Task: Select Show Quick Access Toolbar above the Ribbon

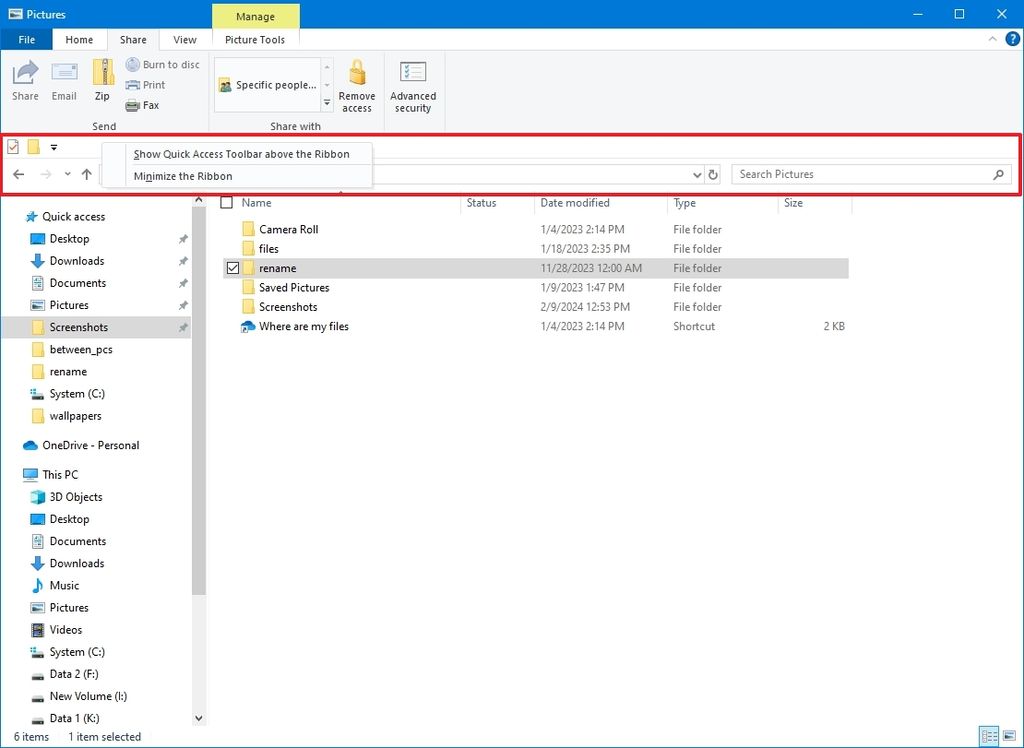Action: tap(242, 154)
